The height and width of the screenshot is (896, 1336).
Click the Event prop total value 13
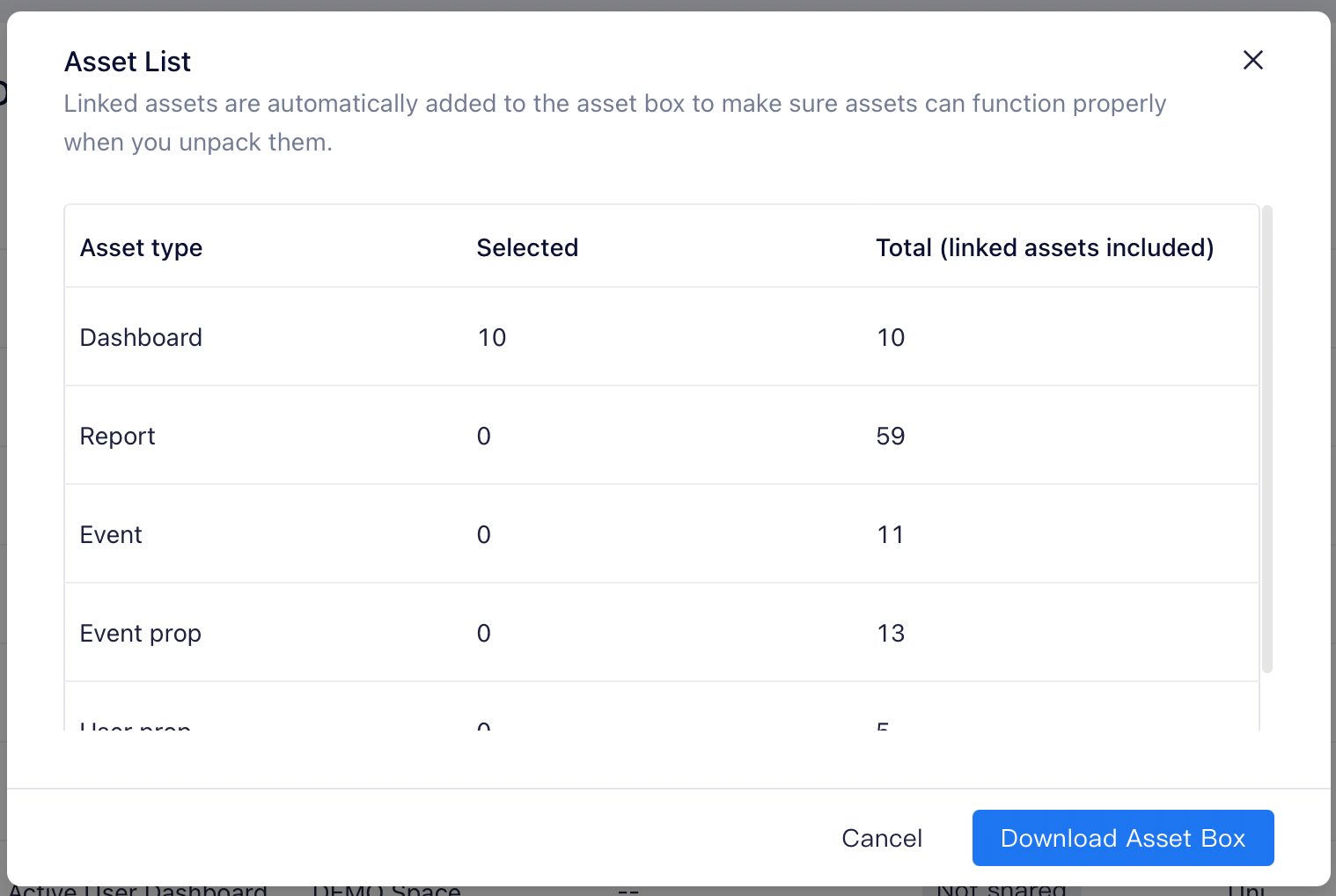[891, 634]
